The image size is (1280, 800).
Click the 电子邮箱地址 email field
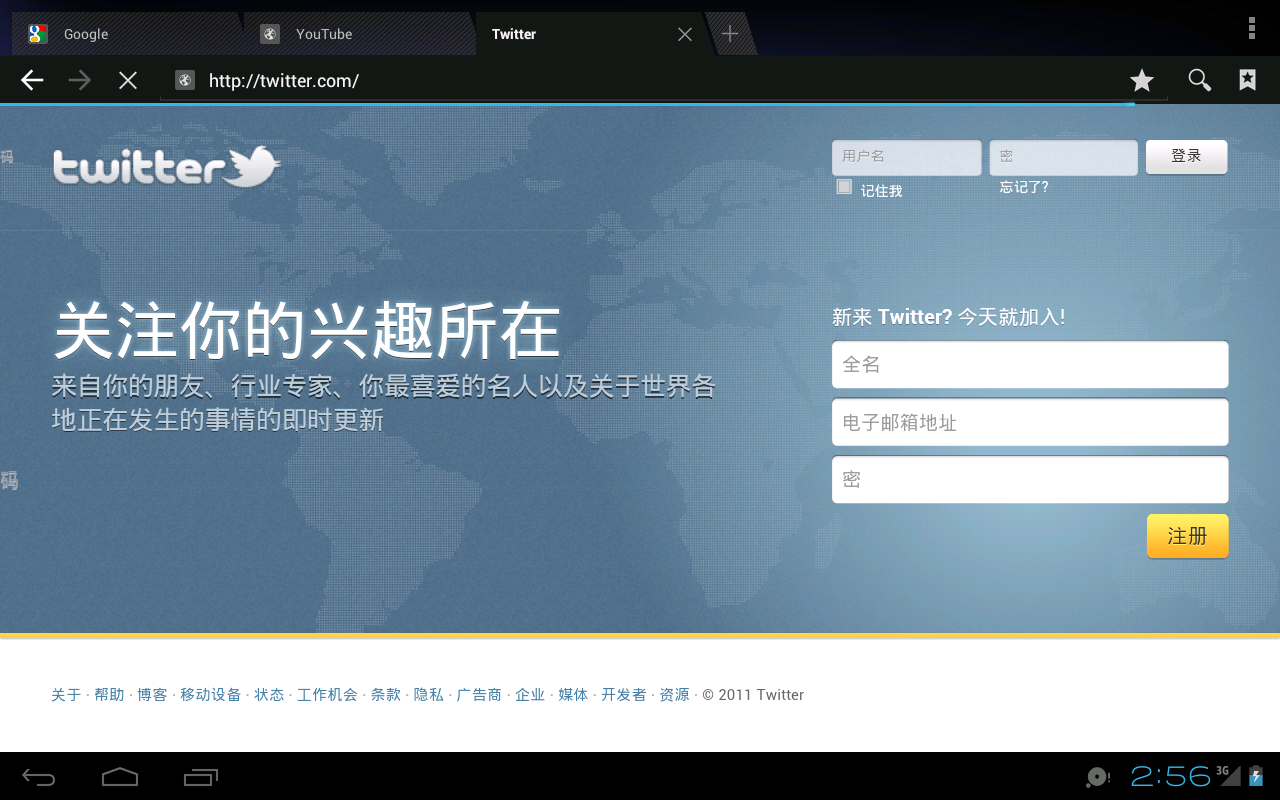tap(1030, 422)
